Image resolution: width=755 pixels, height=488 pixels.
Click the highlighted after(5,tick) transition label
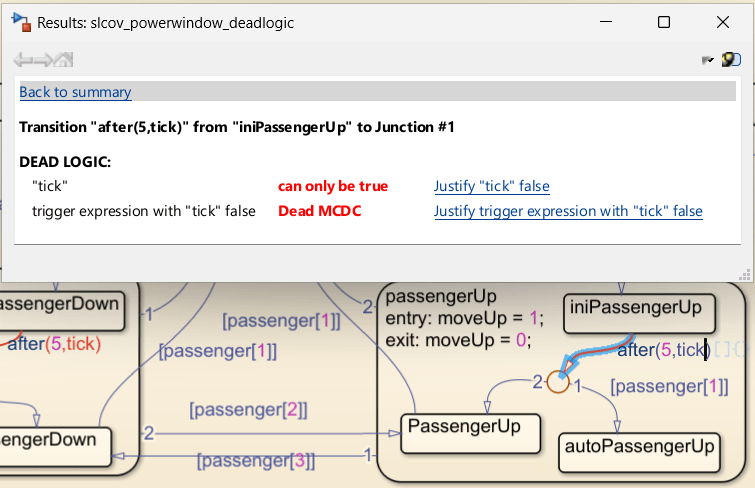point(662,349)
